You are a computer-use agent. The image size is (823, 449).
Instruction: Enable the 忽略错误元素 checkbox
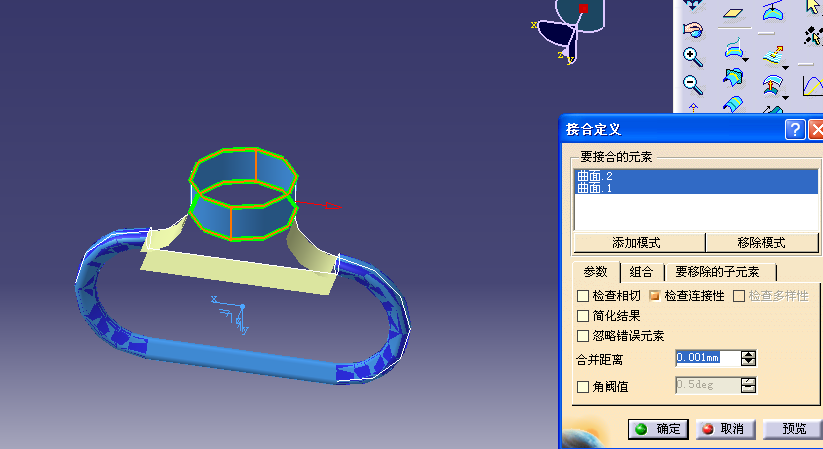(x=583, y=336)
